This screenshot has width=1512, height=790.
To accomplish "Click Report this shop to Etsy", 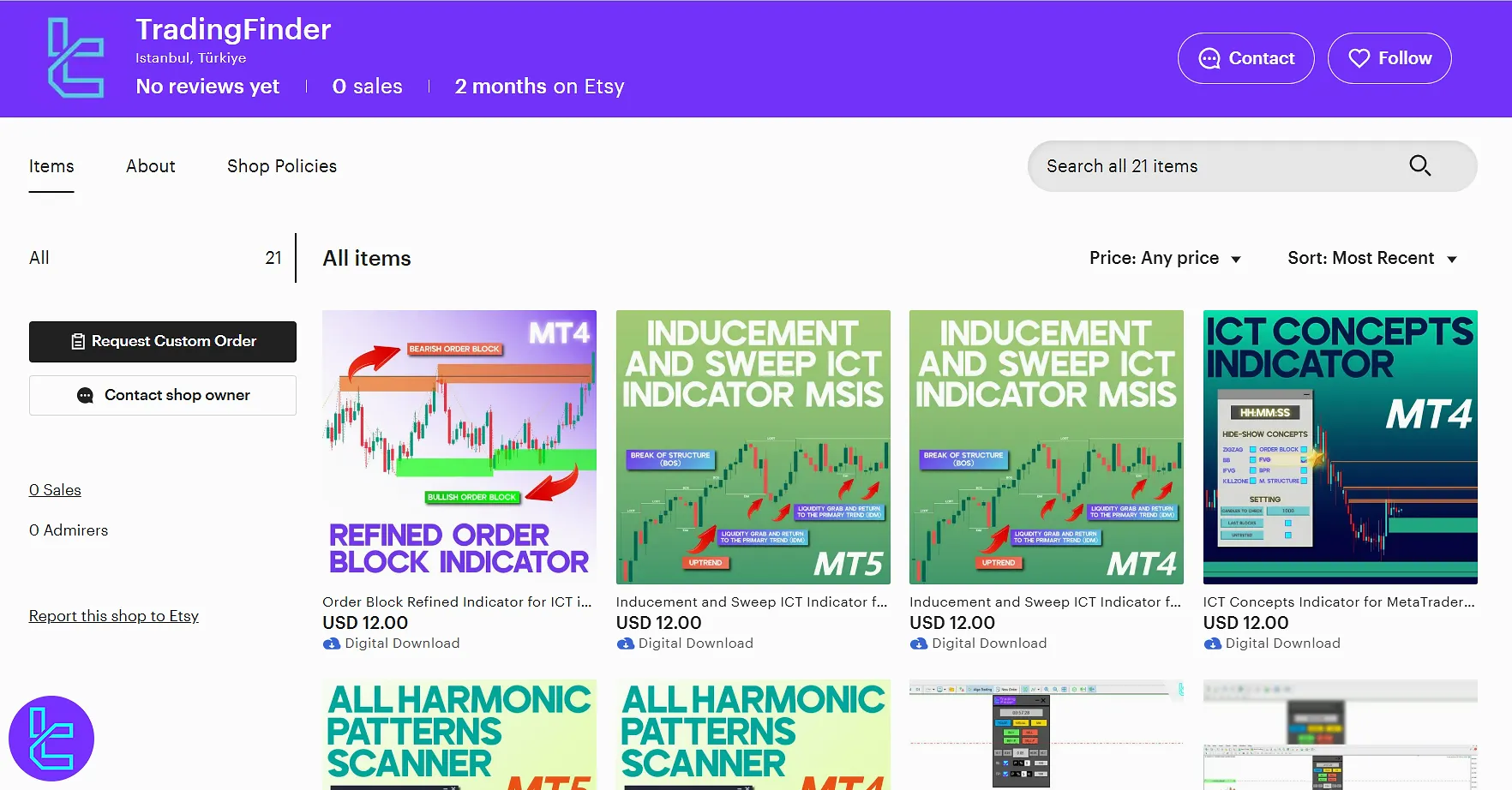I will (114, 616).
